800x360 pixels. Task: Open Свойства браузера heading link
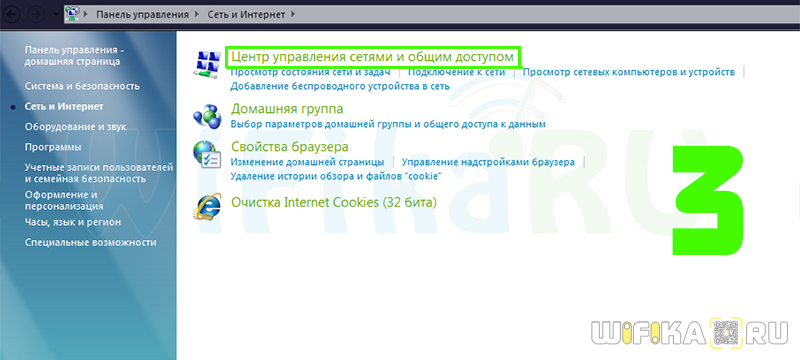coord(290,147)
